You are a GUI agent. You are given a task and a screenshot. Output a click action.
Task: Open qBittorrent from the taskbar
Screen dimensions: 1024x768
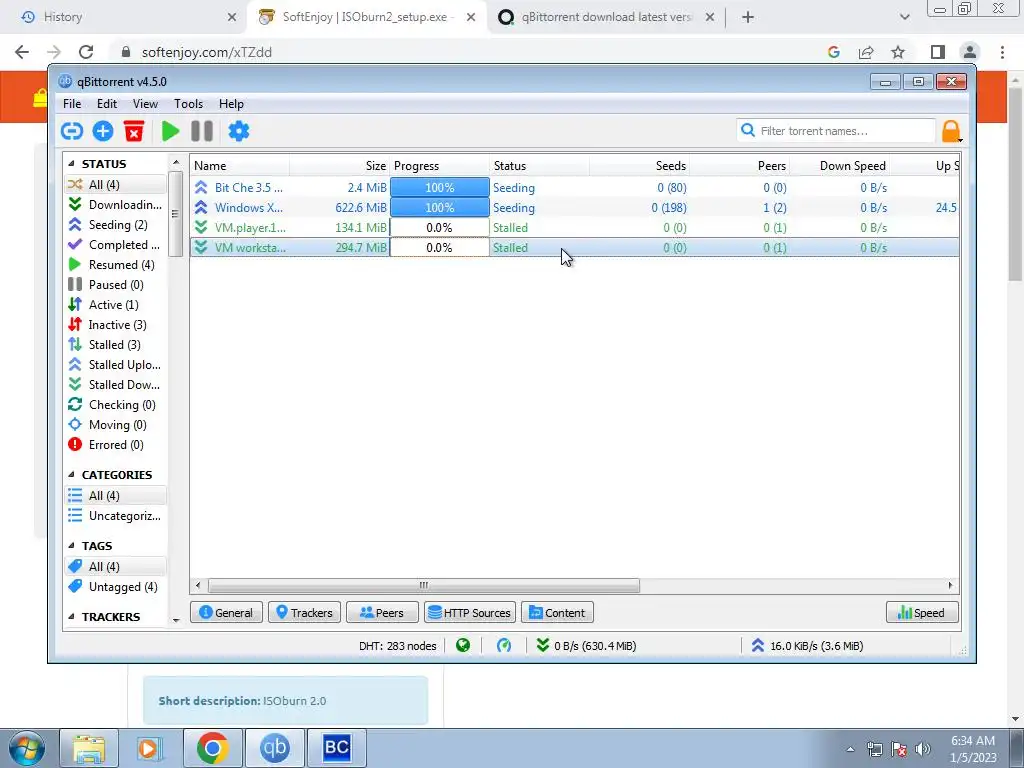tap(274, 748)
